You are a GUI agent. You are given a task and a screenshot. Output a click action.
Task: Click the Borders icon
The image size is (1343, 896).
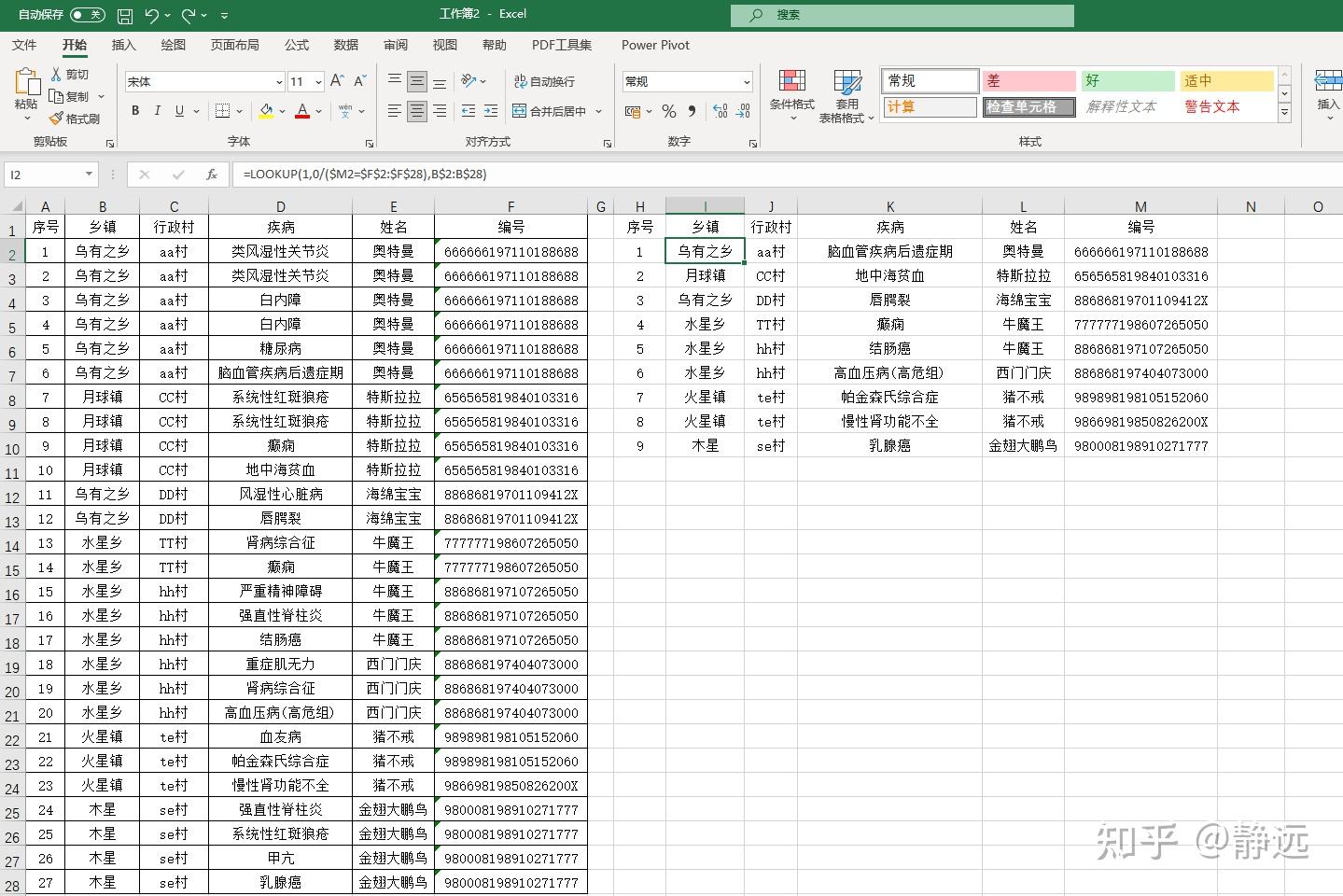[222, 111]
